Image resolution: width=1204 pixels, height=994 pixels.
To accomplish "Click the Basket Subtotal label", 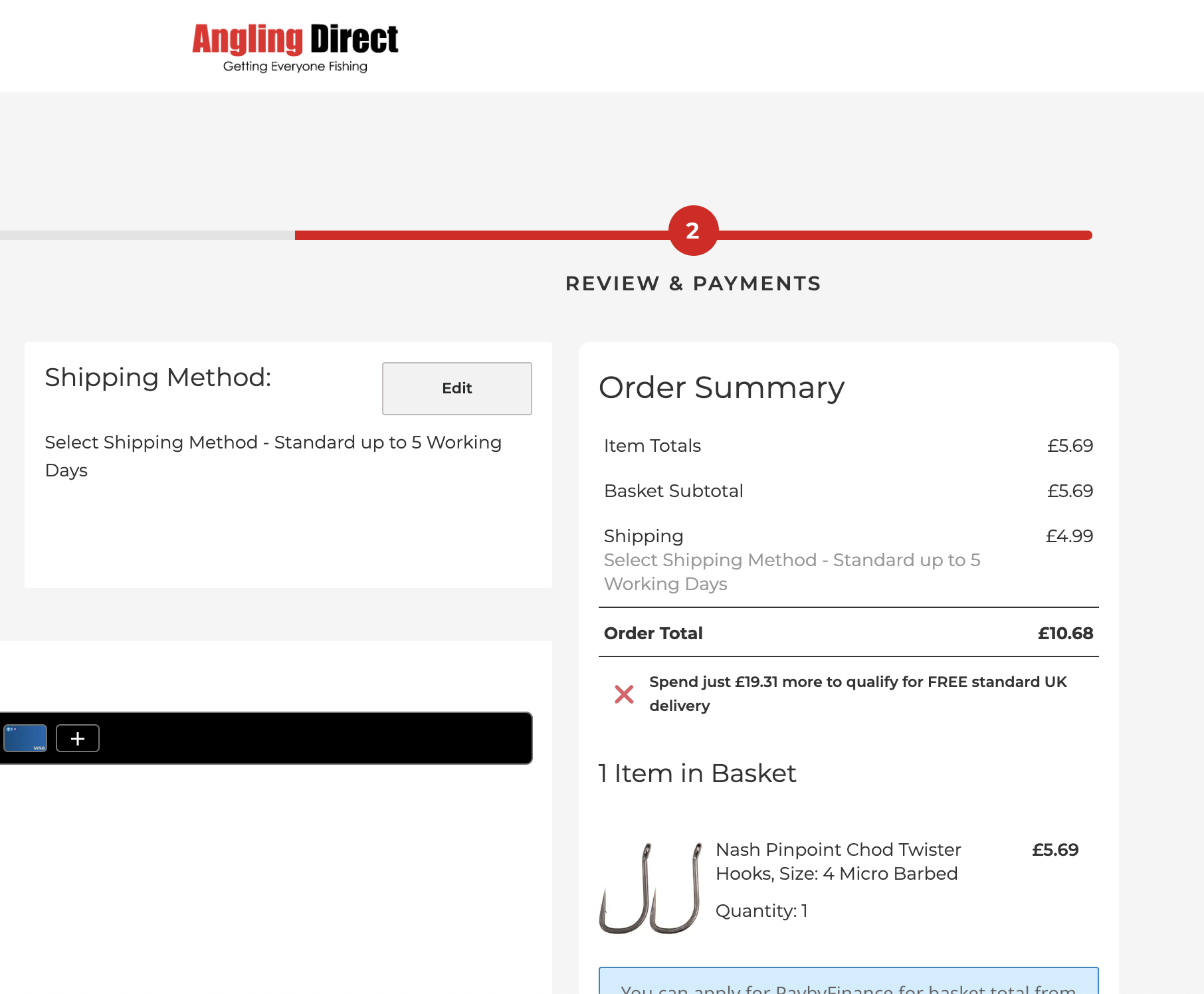I will pyautogui.click(x=674, y=491).
